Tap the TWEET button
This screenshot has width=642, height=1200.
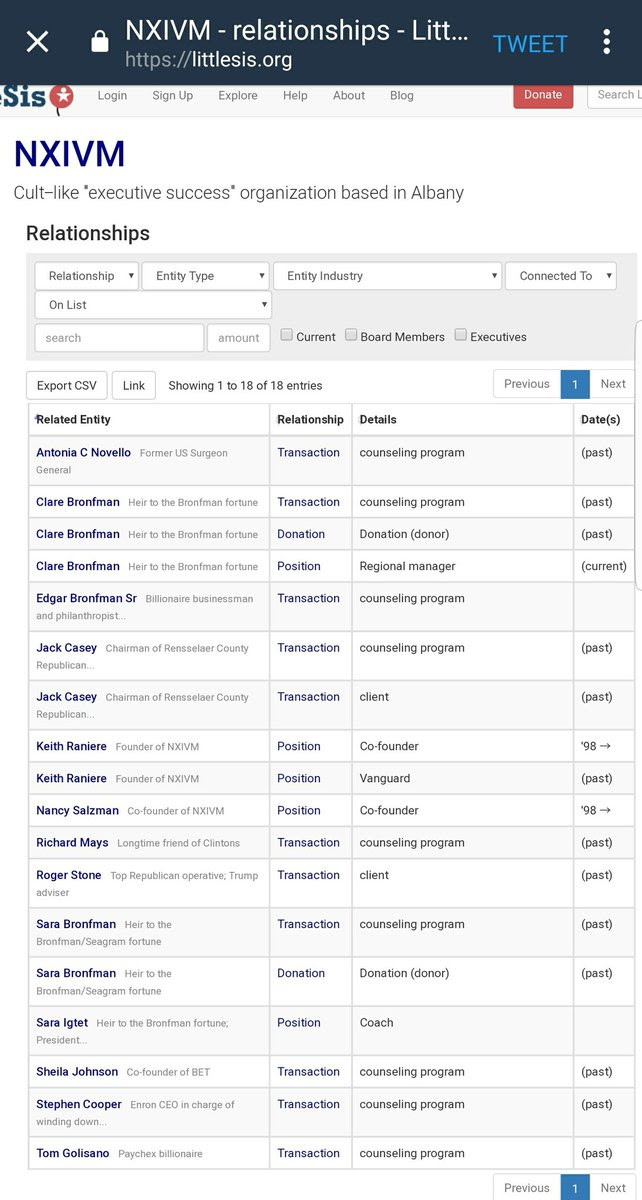pyautogui.click(x=530, y=43)
